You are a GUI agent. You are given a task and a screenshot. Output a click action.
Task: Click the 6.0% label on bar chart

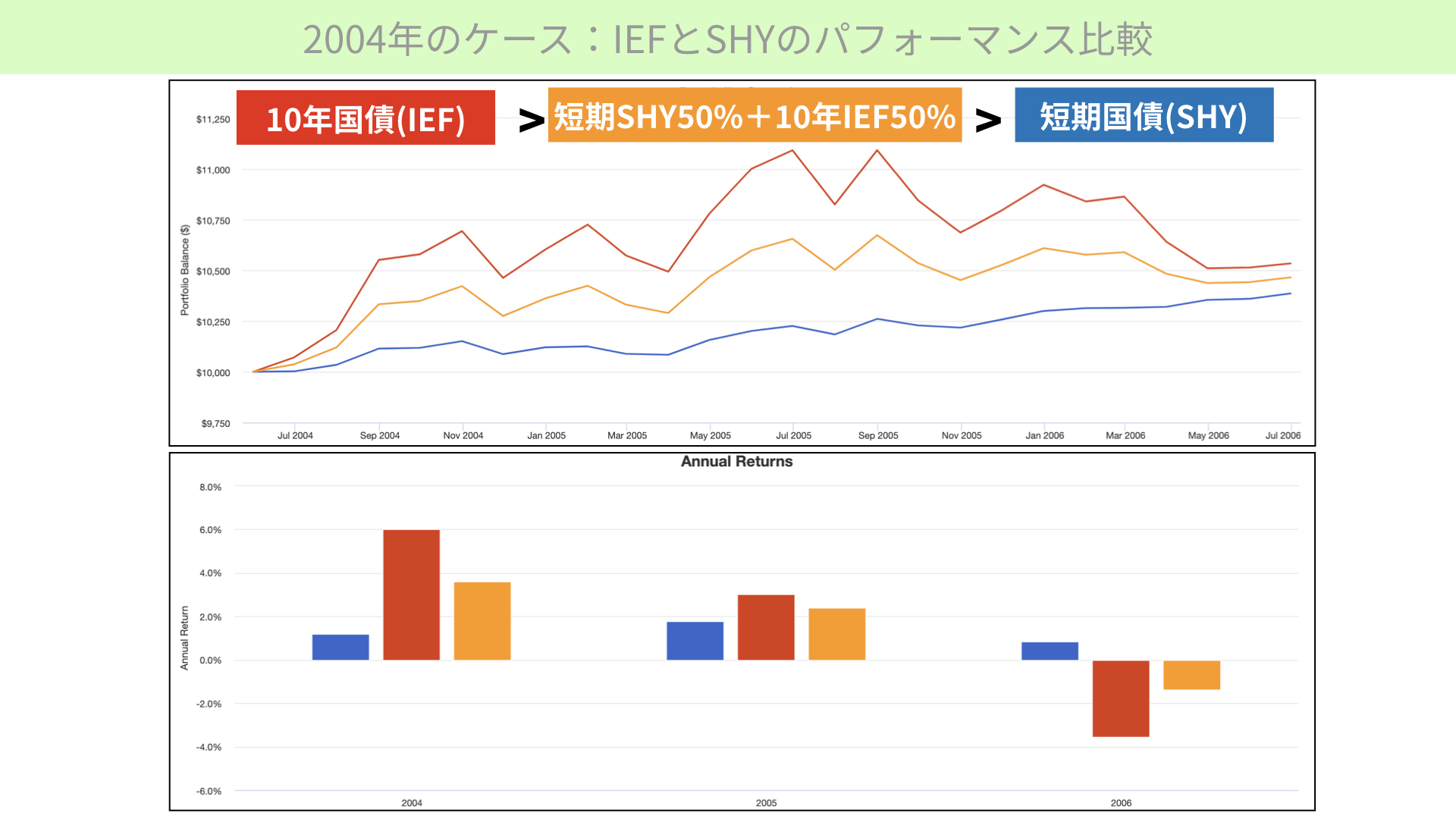210,530
